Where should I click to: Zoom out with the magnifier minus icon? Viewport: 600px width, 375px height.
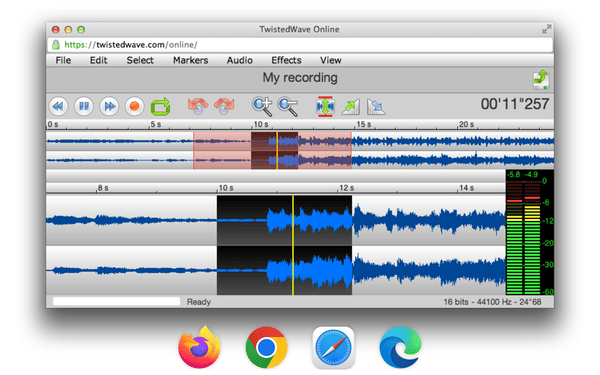pos(288,106)
